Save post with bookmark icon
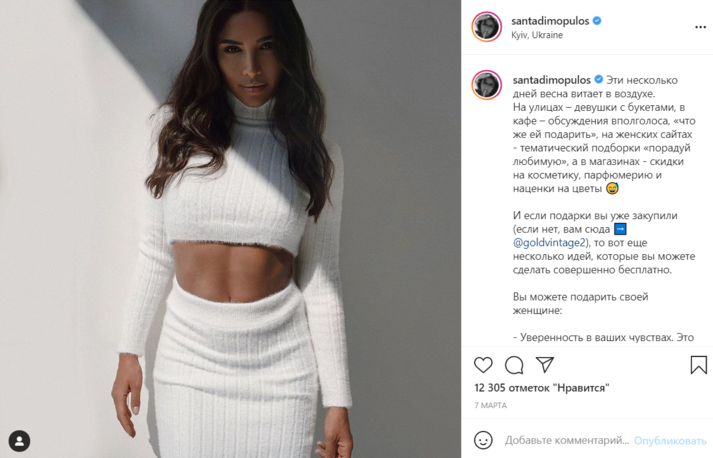Viewport: 713px width, 458px height. pos(698,365)
